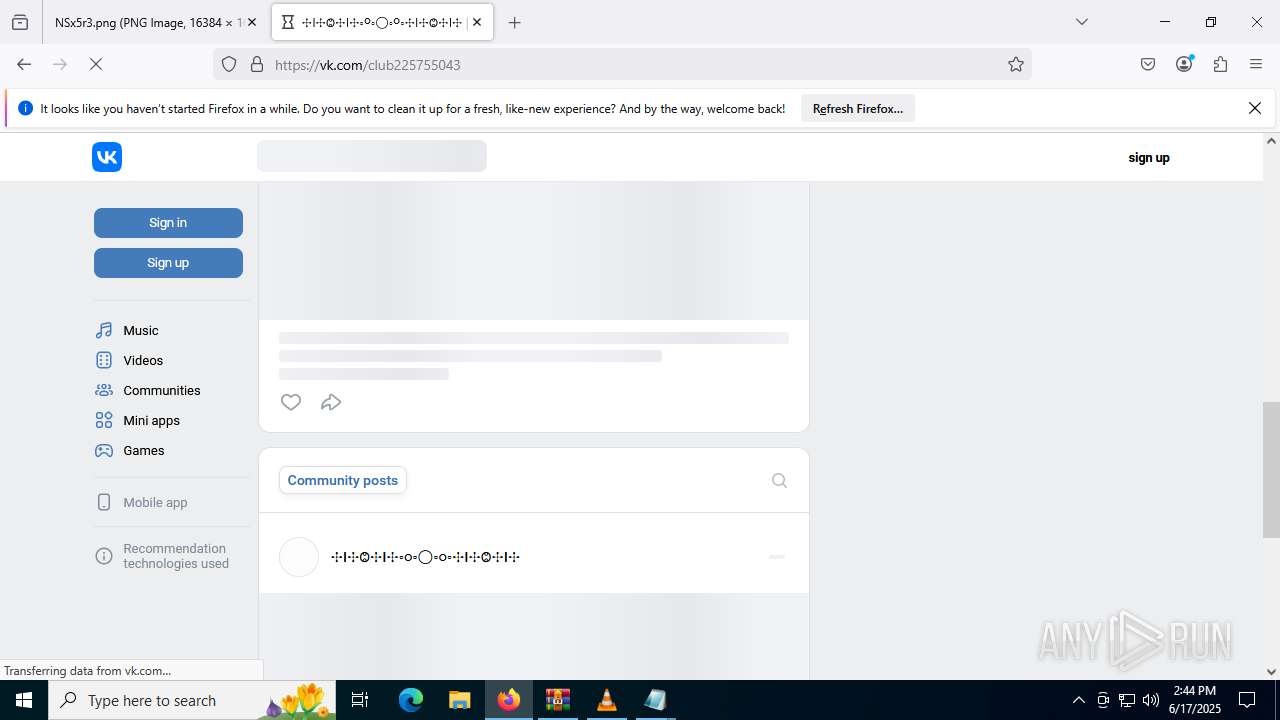The height and width of the screenshot is (720, 1280).
Task: Open the volume control in tray
Action: click(x=1151, y=700)
